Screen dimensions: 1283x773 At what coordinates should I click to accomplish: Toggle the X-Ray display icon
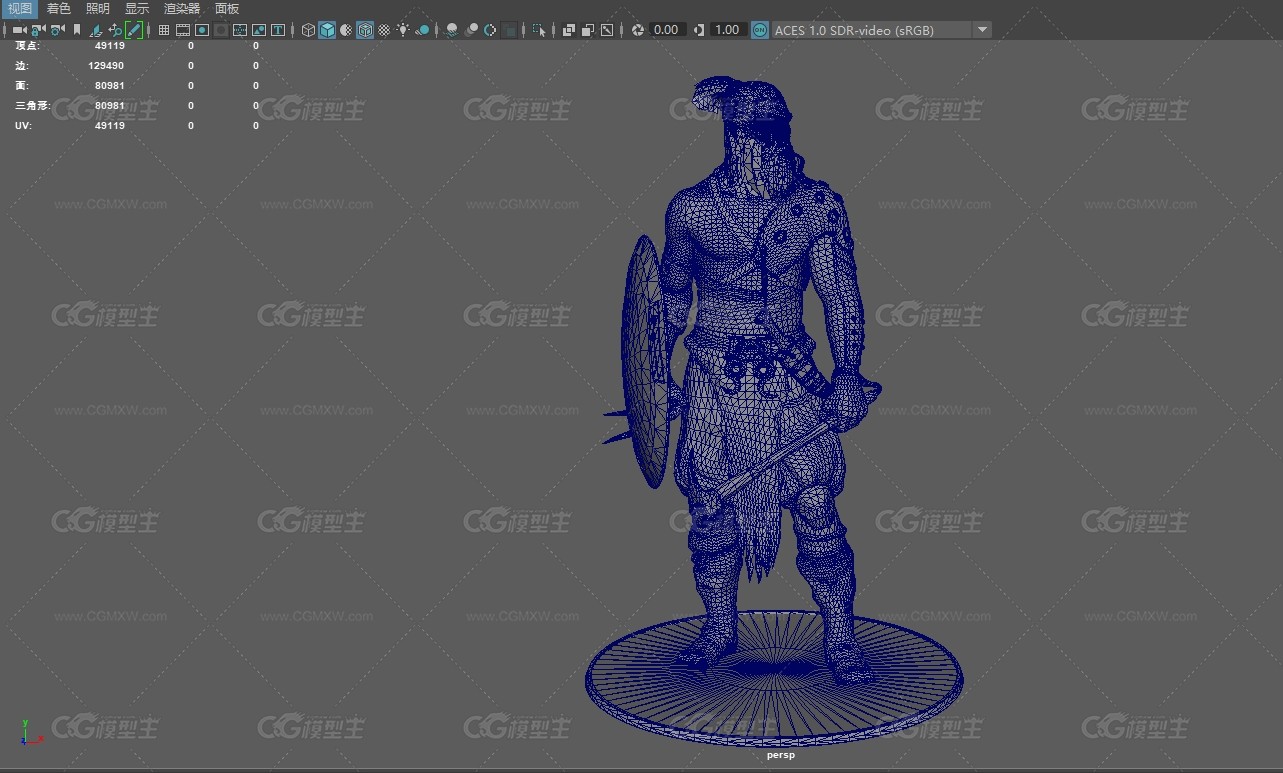(x=569, y=30)
